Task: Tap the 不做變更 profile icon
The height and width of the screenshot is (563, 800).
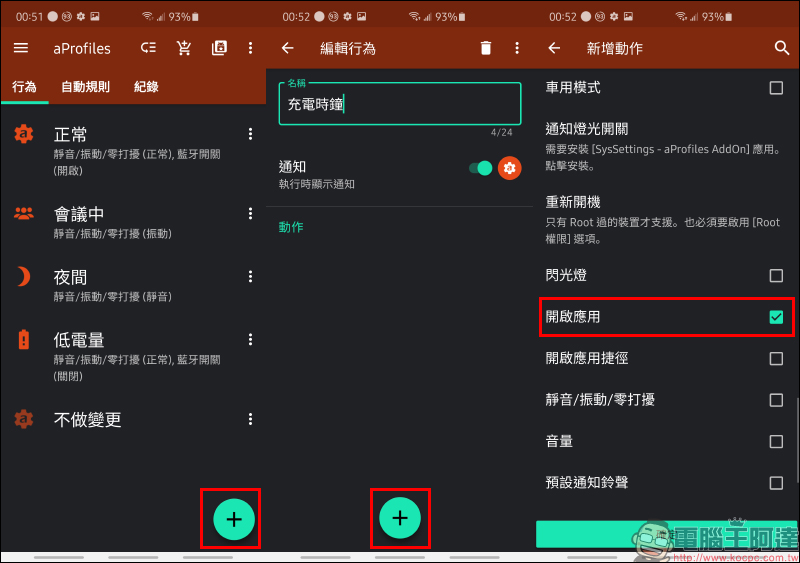Action: point(24,419)
